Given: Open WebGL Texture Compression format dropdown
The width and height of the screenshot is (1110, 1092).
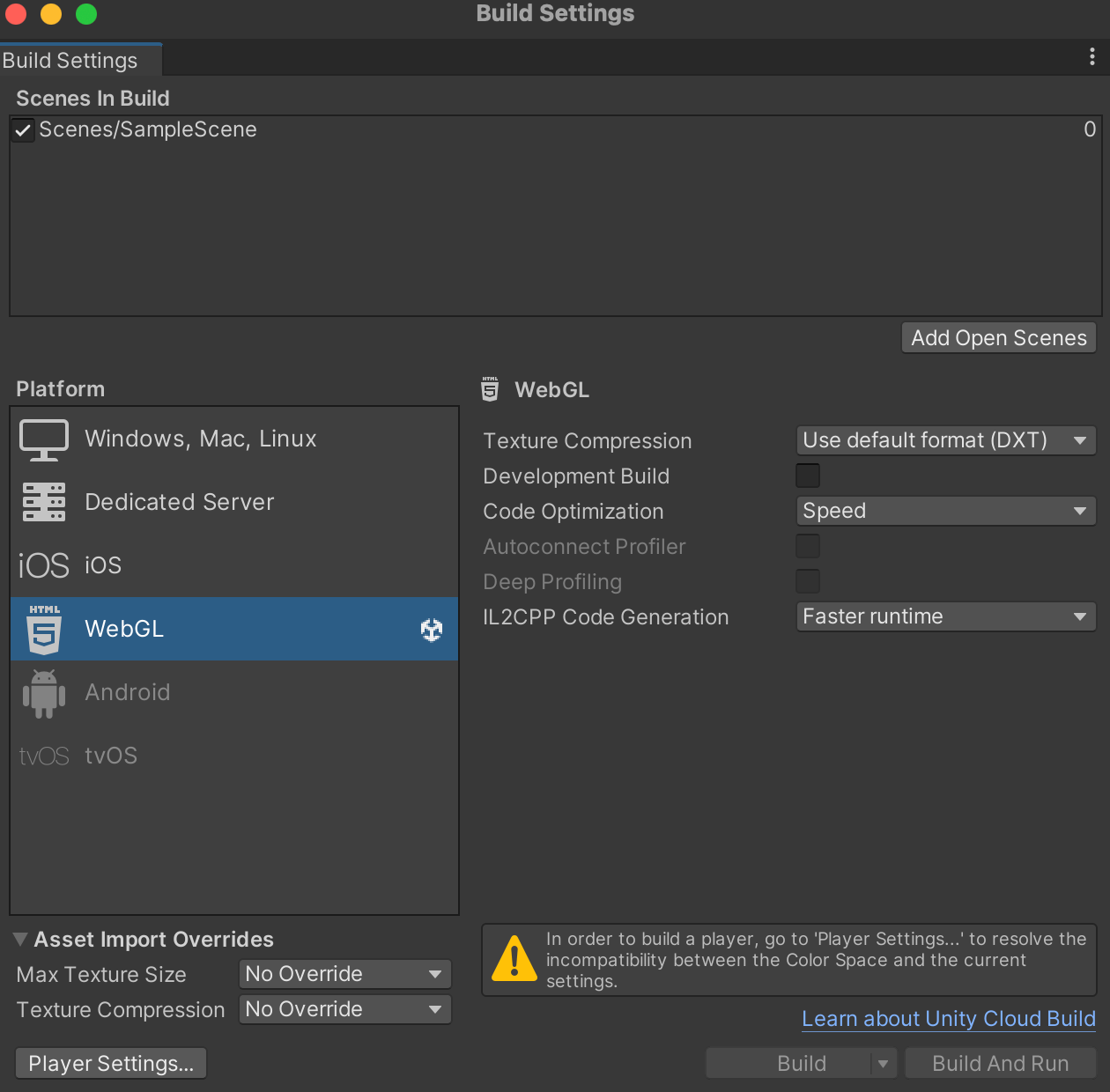Looking at the screenshot, I should pos(946,440).
